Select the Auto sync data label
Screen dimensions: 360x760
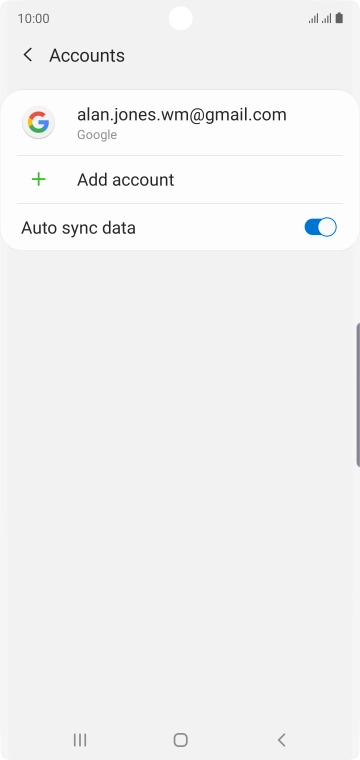(x=78, y=228)
